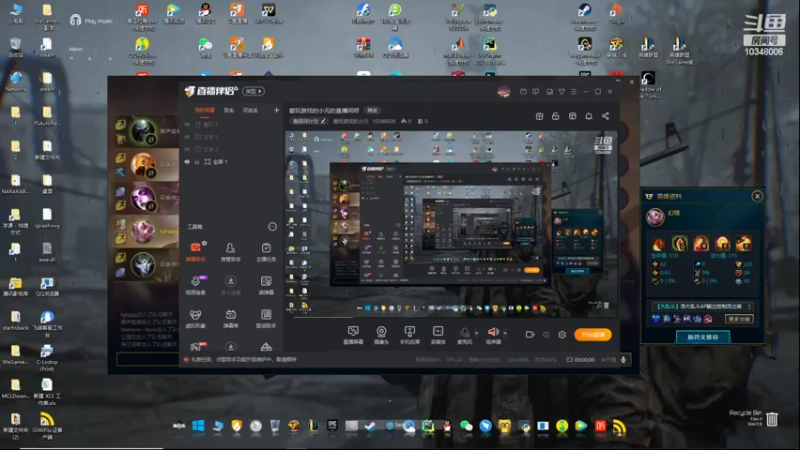Open the PK tool in the toolbox
Viewport: 800px width, 450px height.
(196, 347)
